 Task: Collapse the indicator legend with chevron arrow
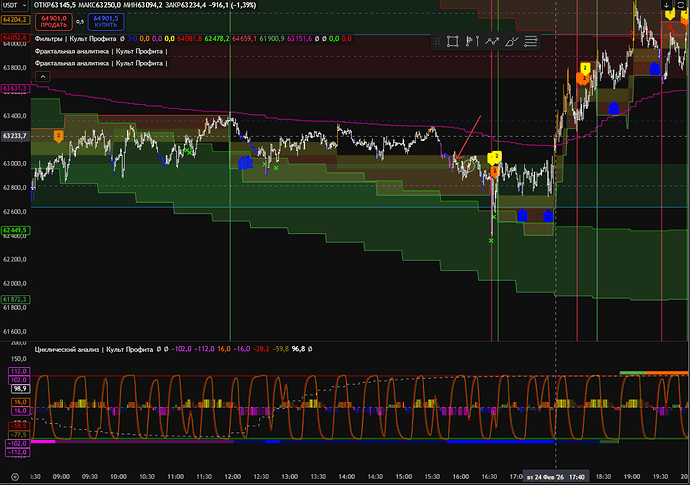(43, 76)
